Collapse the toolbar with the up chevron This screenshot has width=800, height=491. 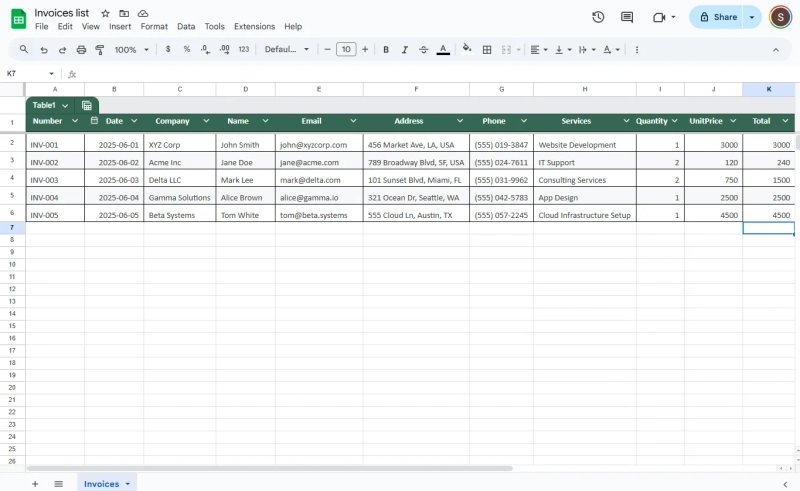(x=776, y=50)
